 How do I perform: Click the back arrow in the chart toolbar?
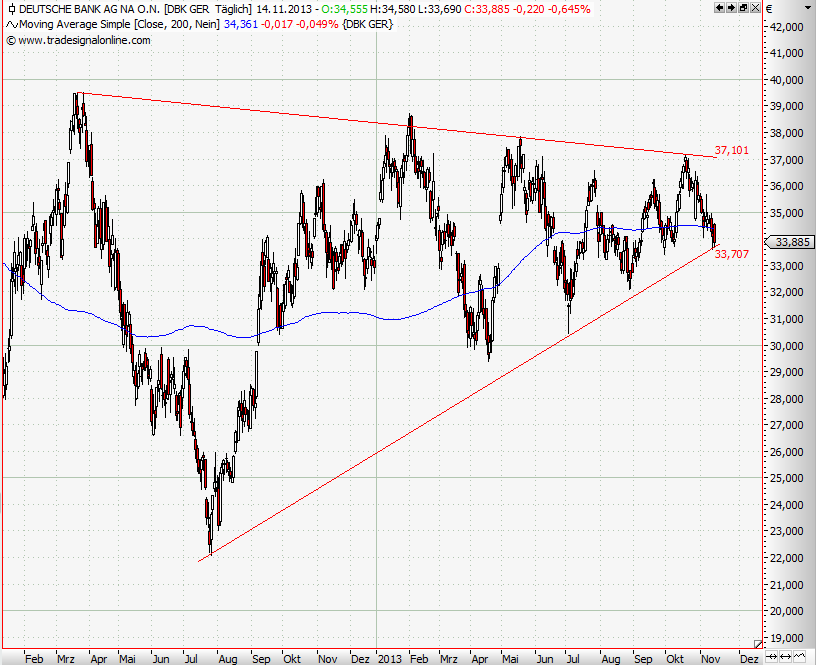(x=720, y=8)
